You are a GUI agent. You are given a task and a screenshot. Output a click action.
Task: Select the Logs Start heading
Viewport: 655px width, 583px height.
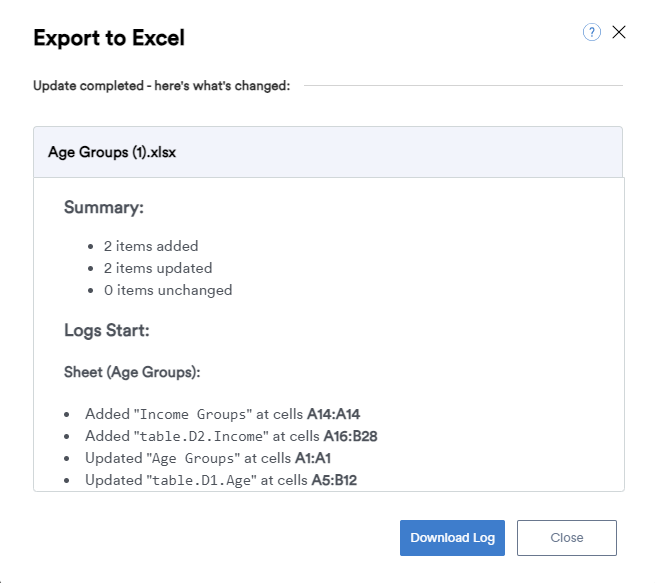coord(107,330)
